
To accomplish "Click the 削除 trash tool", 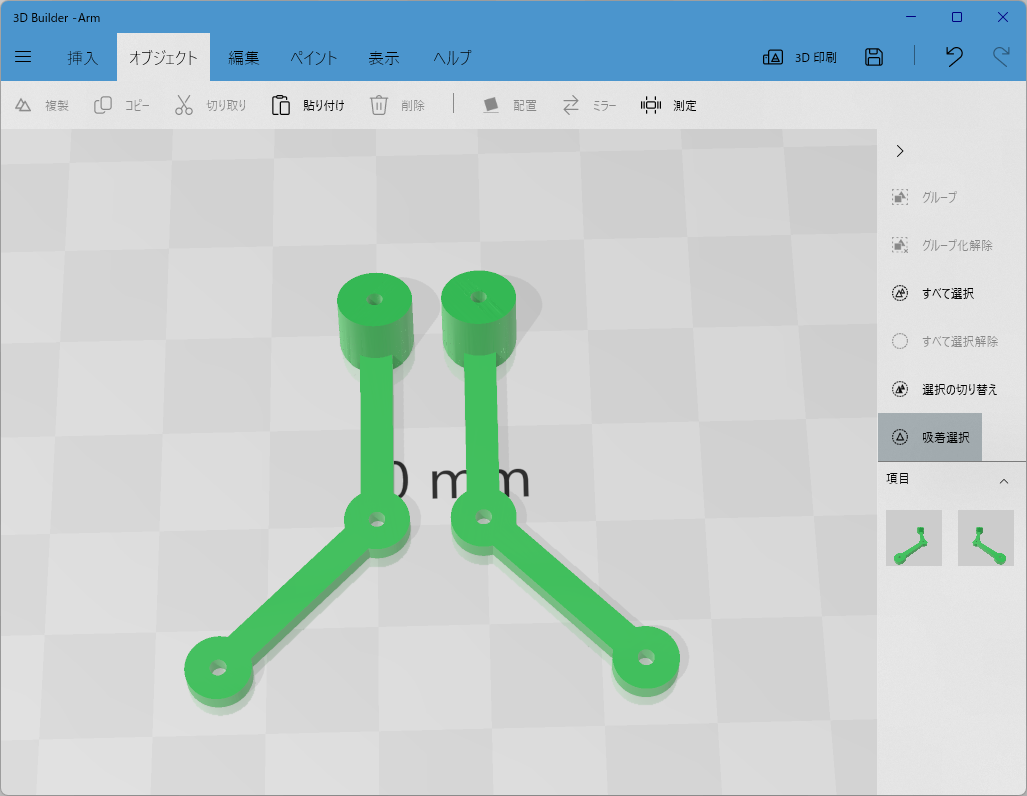I will [397, 105].
